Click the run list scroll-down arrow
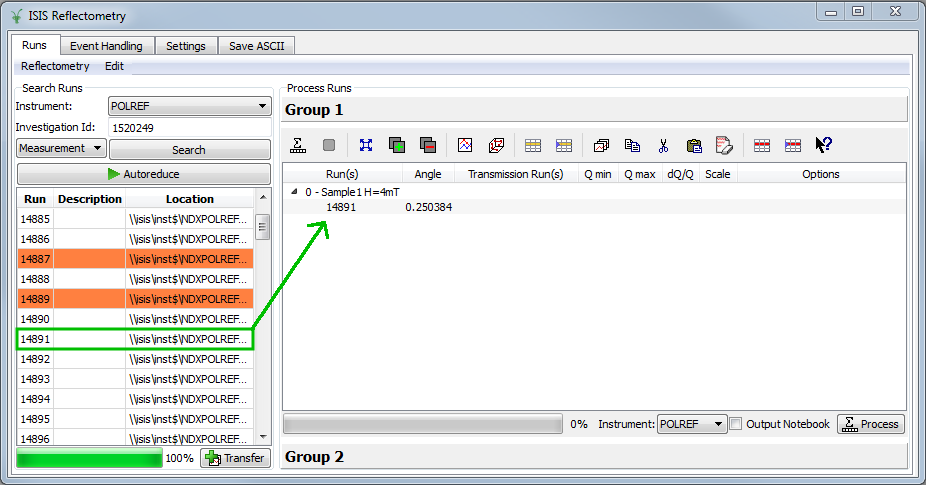 (x=263, y=437)
